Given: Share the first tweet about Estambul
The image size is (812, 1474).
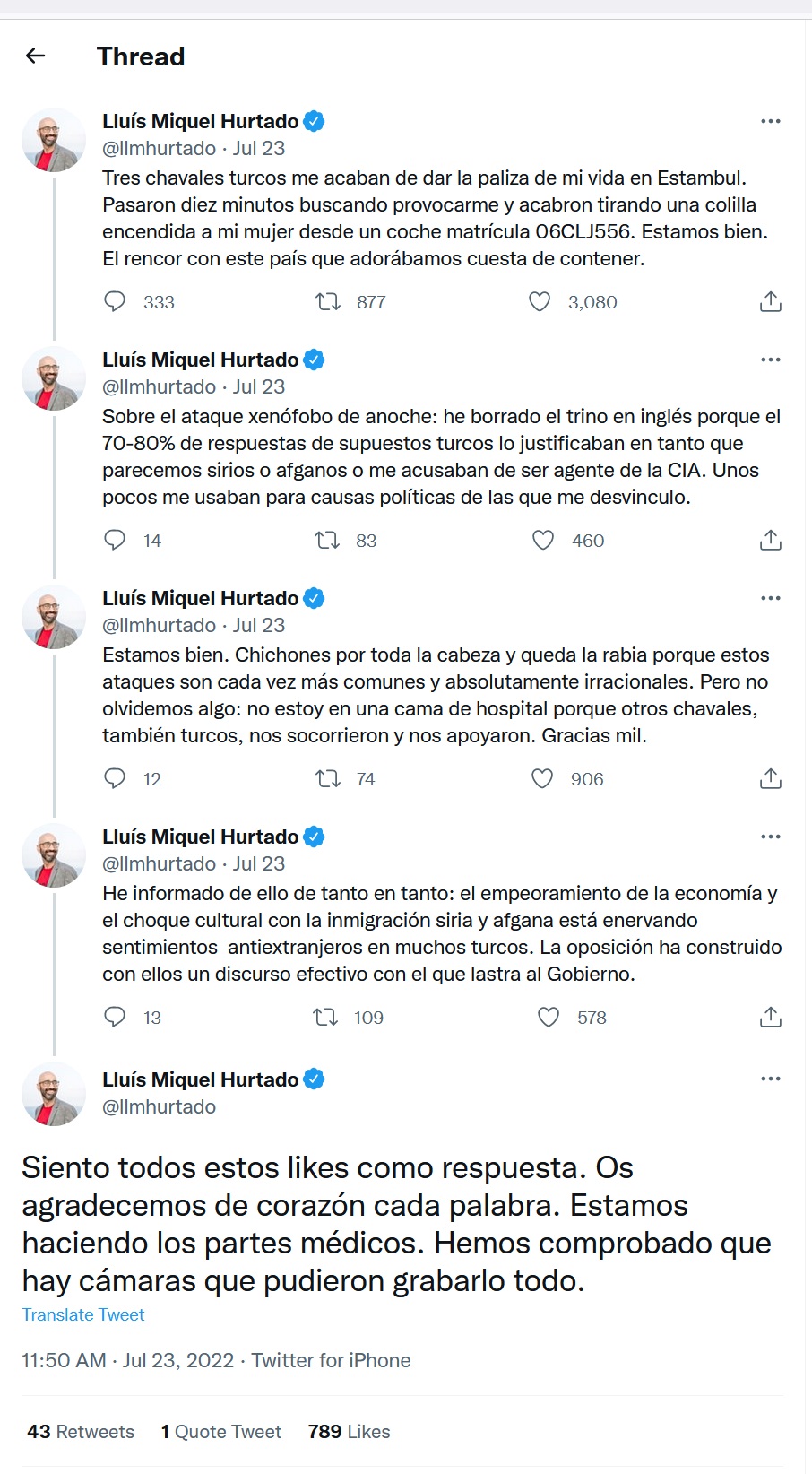Looking at the screenshot, I should 771,302.
